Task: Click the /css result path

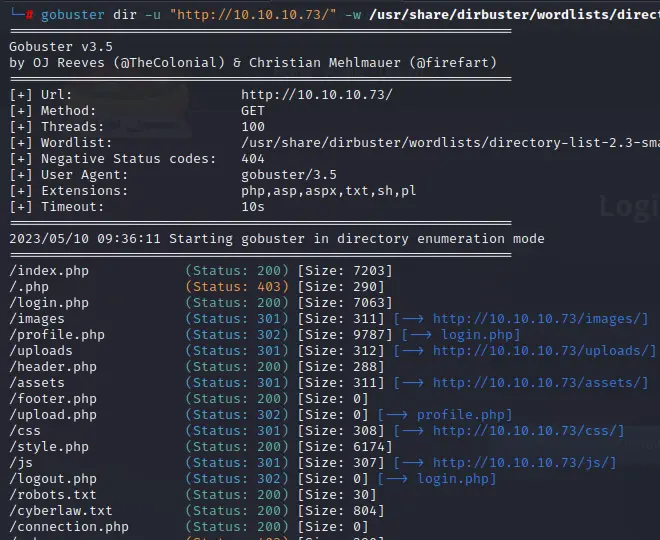Action: tap(25, 431)
